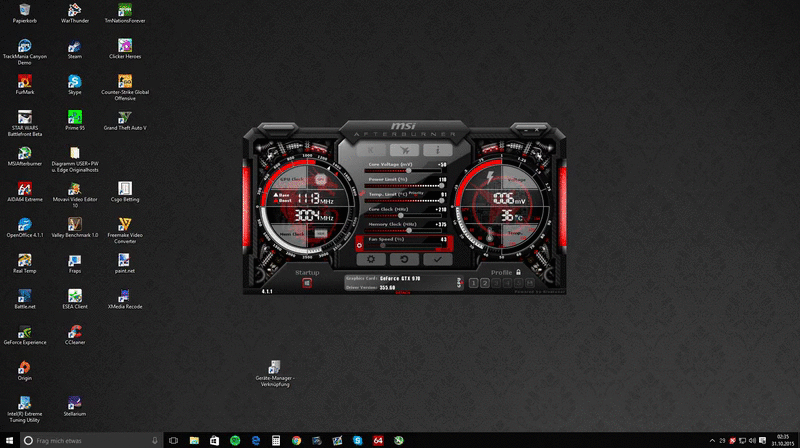Open Valley Benchmark 1.0 shortcut
The width and height of the screenshot is (800, 448).
tap(74, 228)
